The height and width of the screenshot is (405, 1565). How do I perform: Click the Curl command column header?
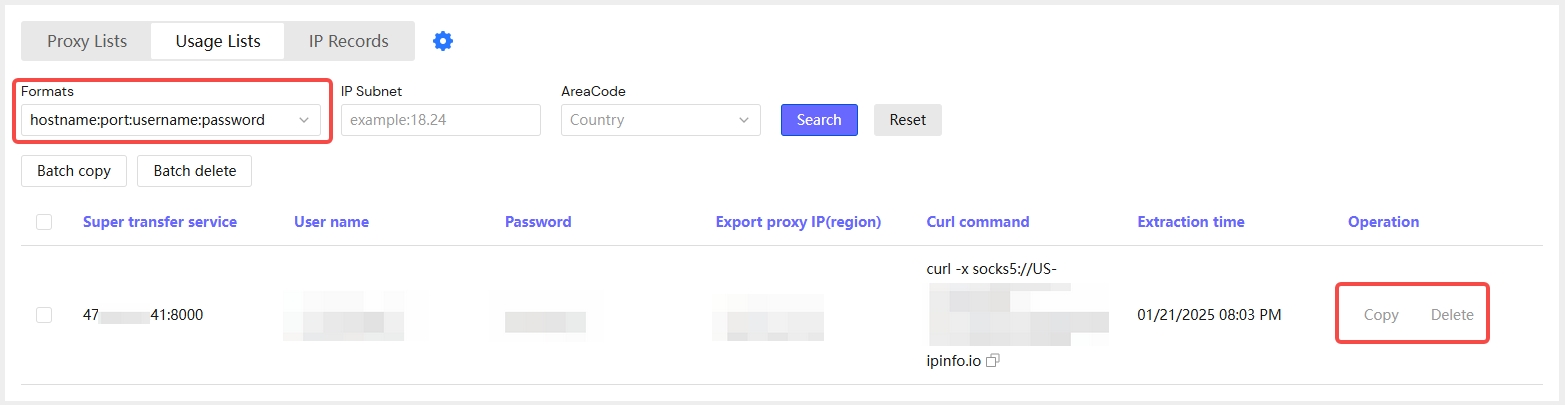(978, 222)
